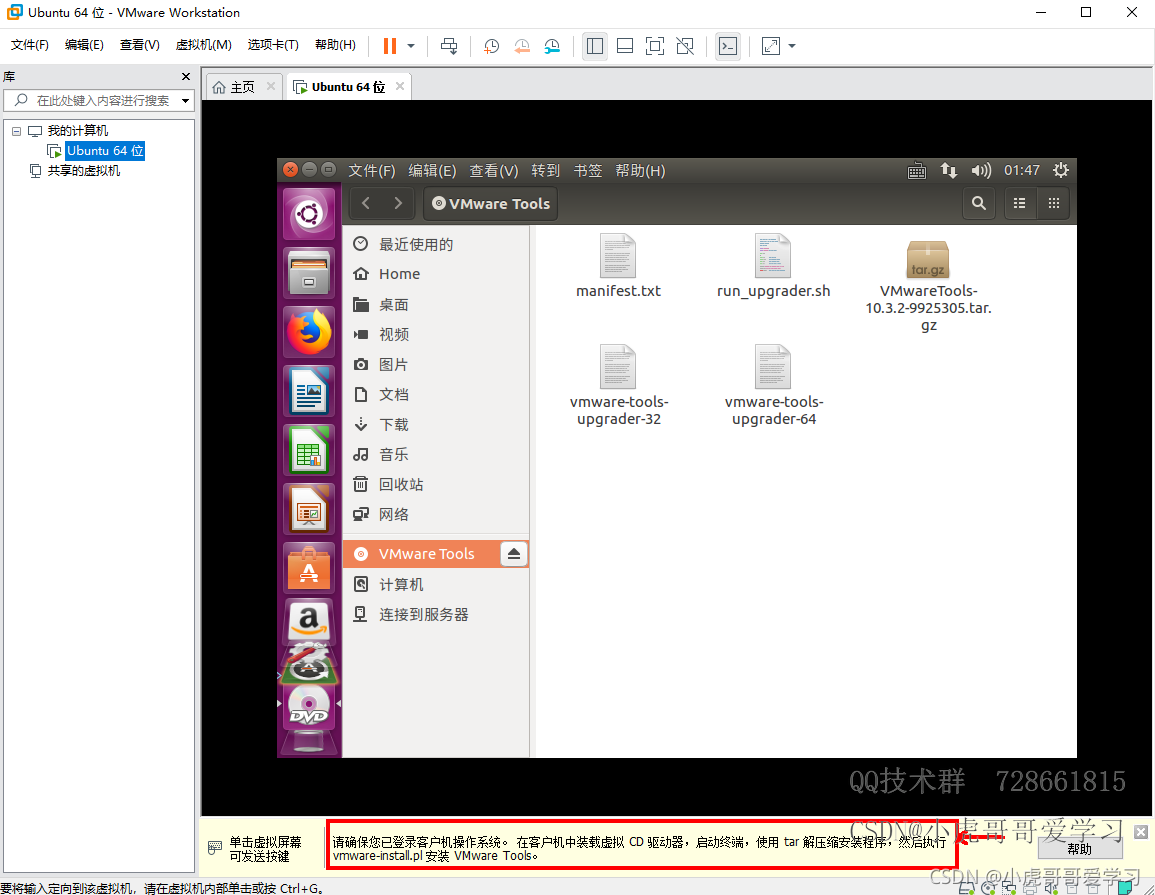Image resolution: width=1155 pixels, height=895 pixels.
Task: Toggle the library sidebar view
Action: 594,46
